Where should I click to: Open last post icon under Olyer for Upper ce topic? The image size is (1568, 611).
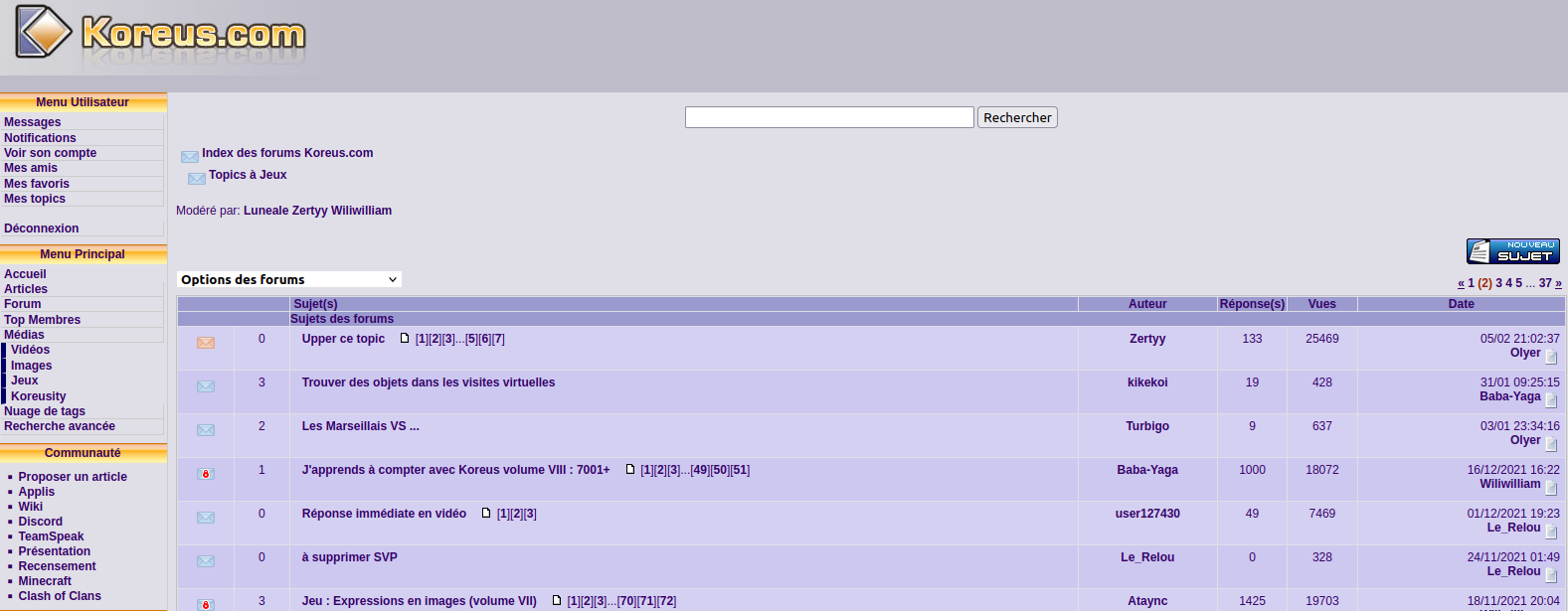click(1551, 357)
